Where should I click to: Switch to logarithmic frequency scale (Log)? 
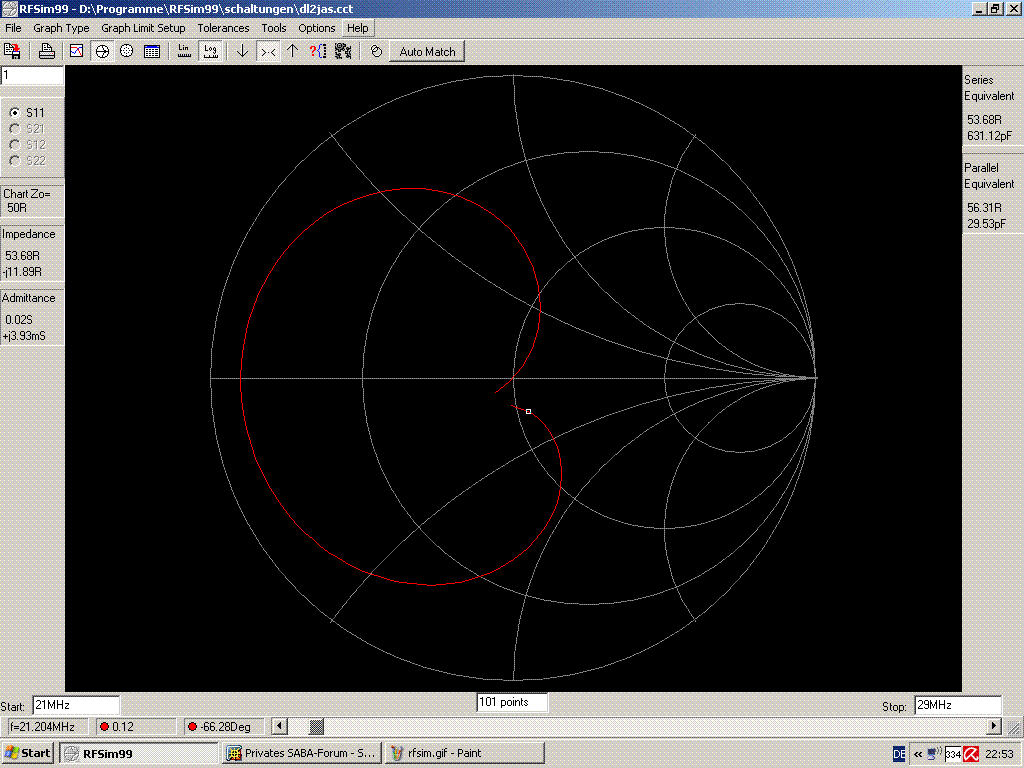pyautogui.click(x=210, y=51)
